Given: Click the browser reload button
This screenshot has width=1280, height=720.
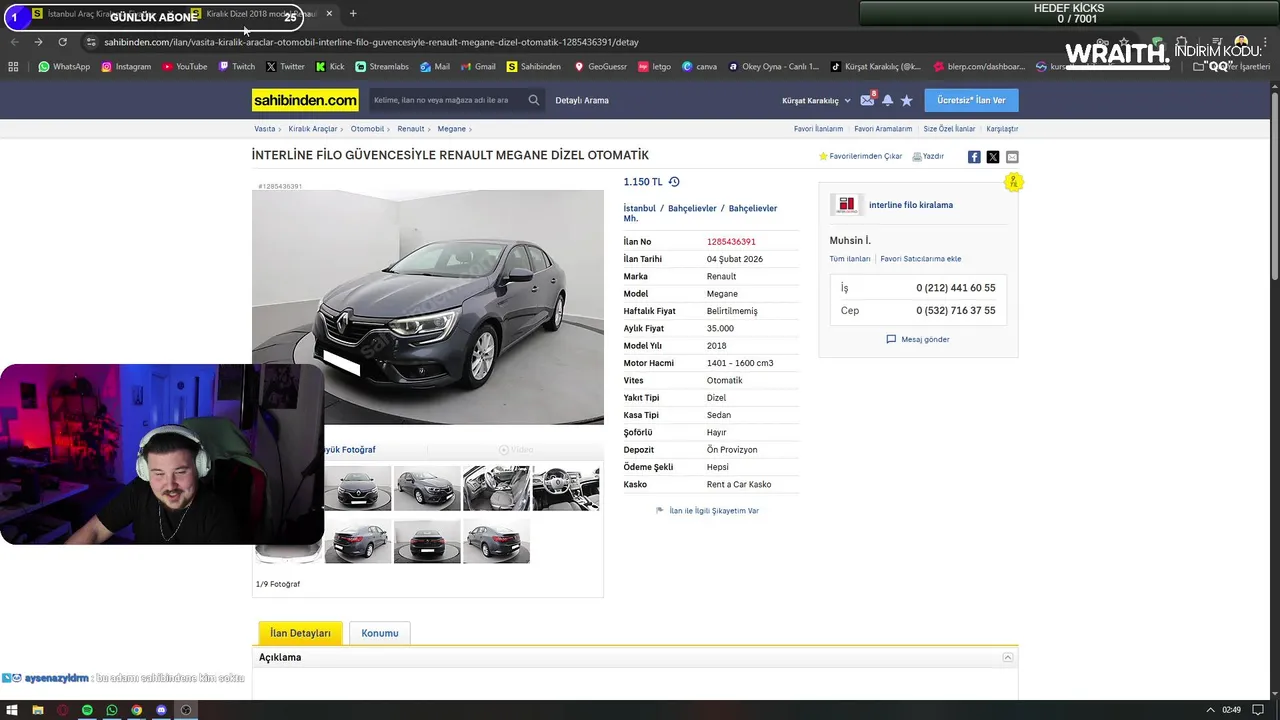Looking at the screenshot, I should (62, 42).
